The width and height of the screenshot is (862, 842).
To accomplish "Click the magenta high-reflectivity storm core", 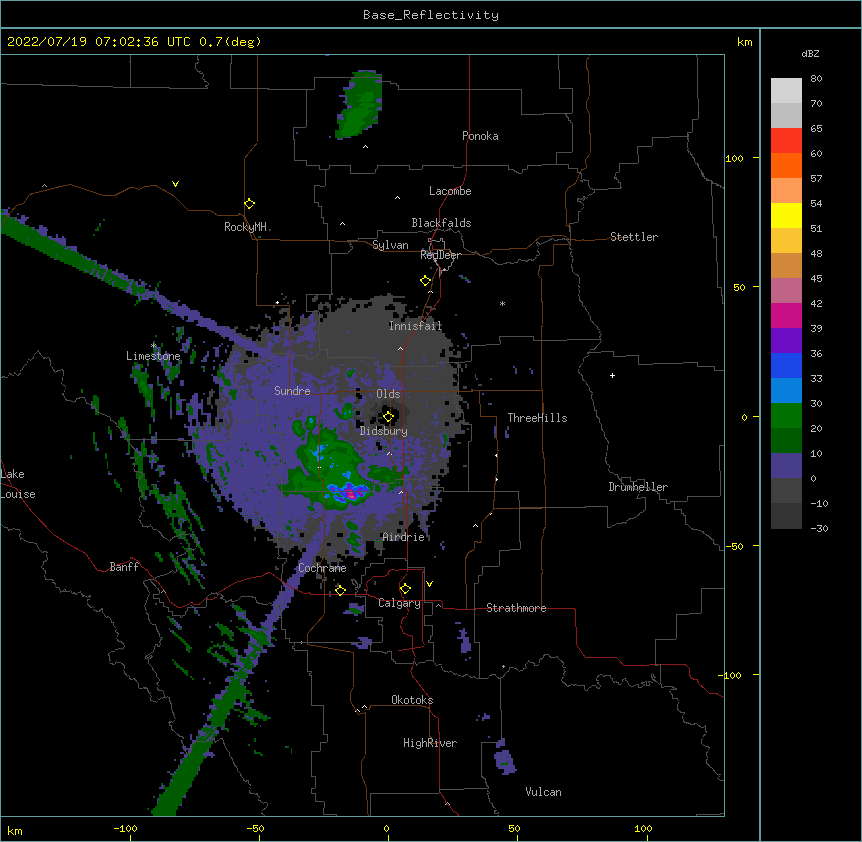I will tap(351, 494).
